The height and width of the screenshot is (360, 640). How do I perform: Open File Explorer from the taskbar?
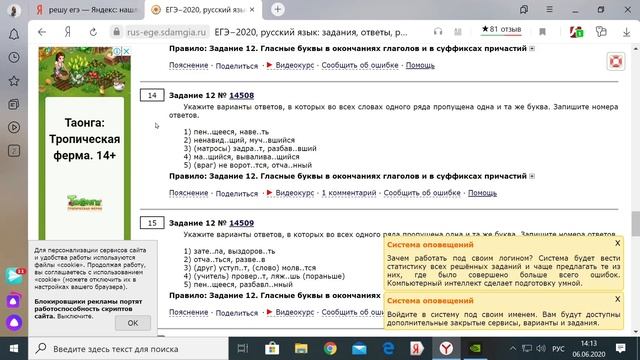[x=301, y=349]
